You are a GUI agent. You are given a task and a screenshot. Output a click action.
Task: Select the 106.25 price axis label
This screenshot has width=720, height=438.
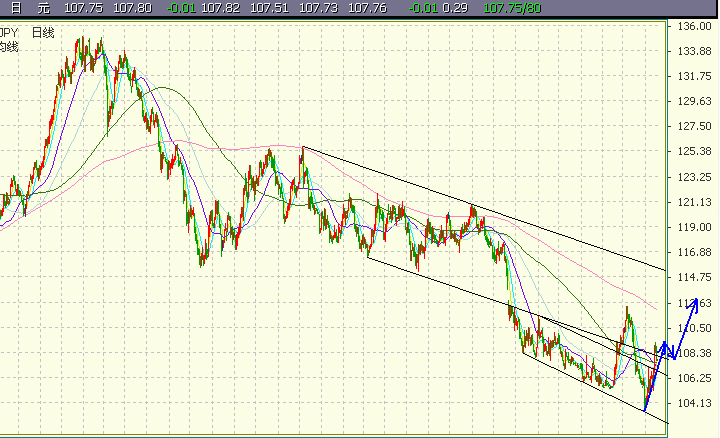click(x=694, y=378)
